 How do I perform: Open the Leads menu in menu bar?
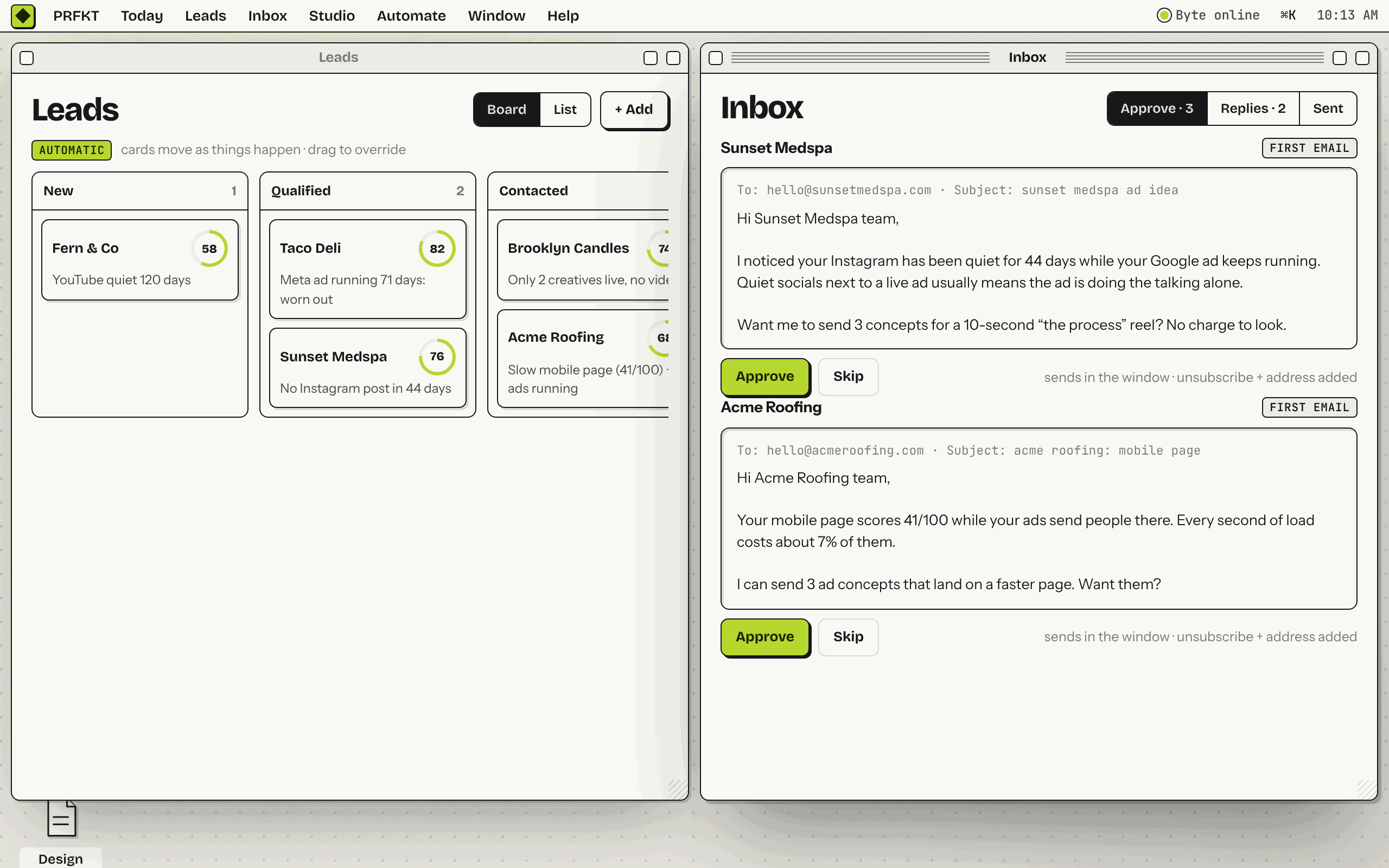click(x=206, y=16)
